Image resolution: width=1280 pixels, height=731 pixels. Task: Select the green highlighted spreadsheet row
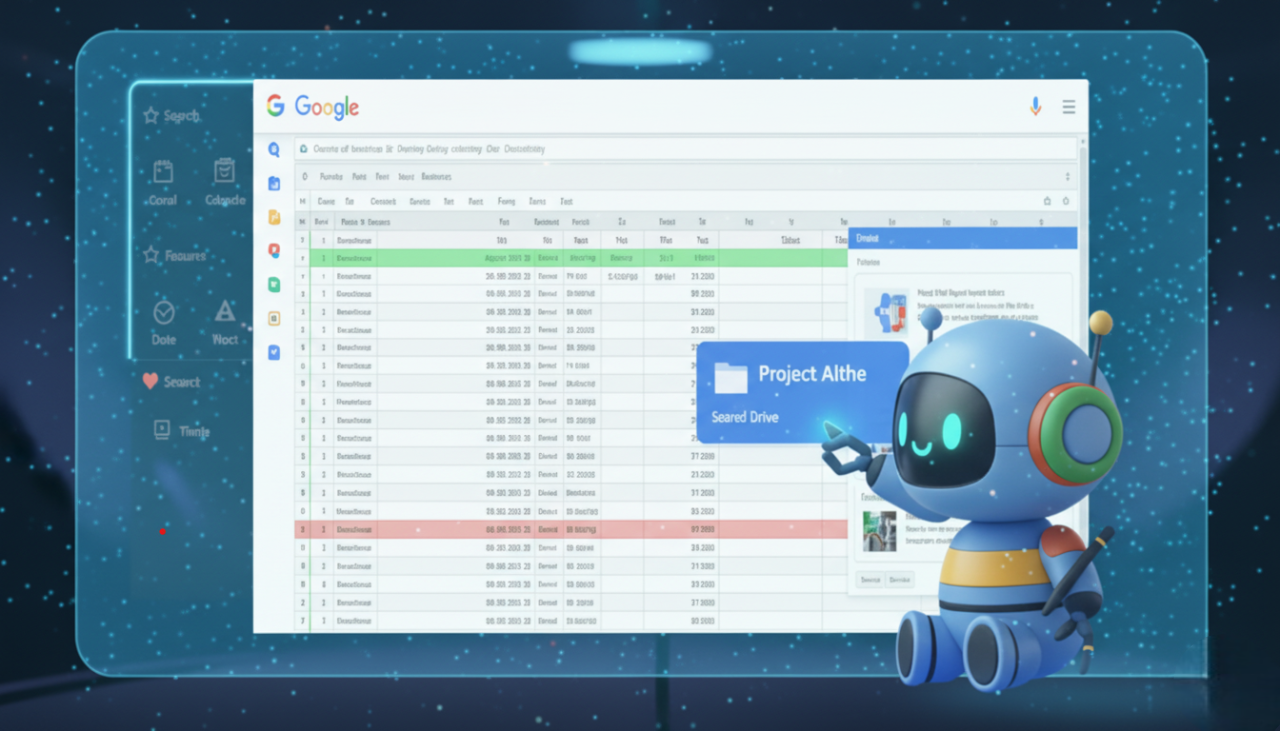point(570,258)
